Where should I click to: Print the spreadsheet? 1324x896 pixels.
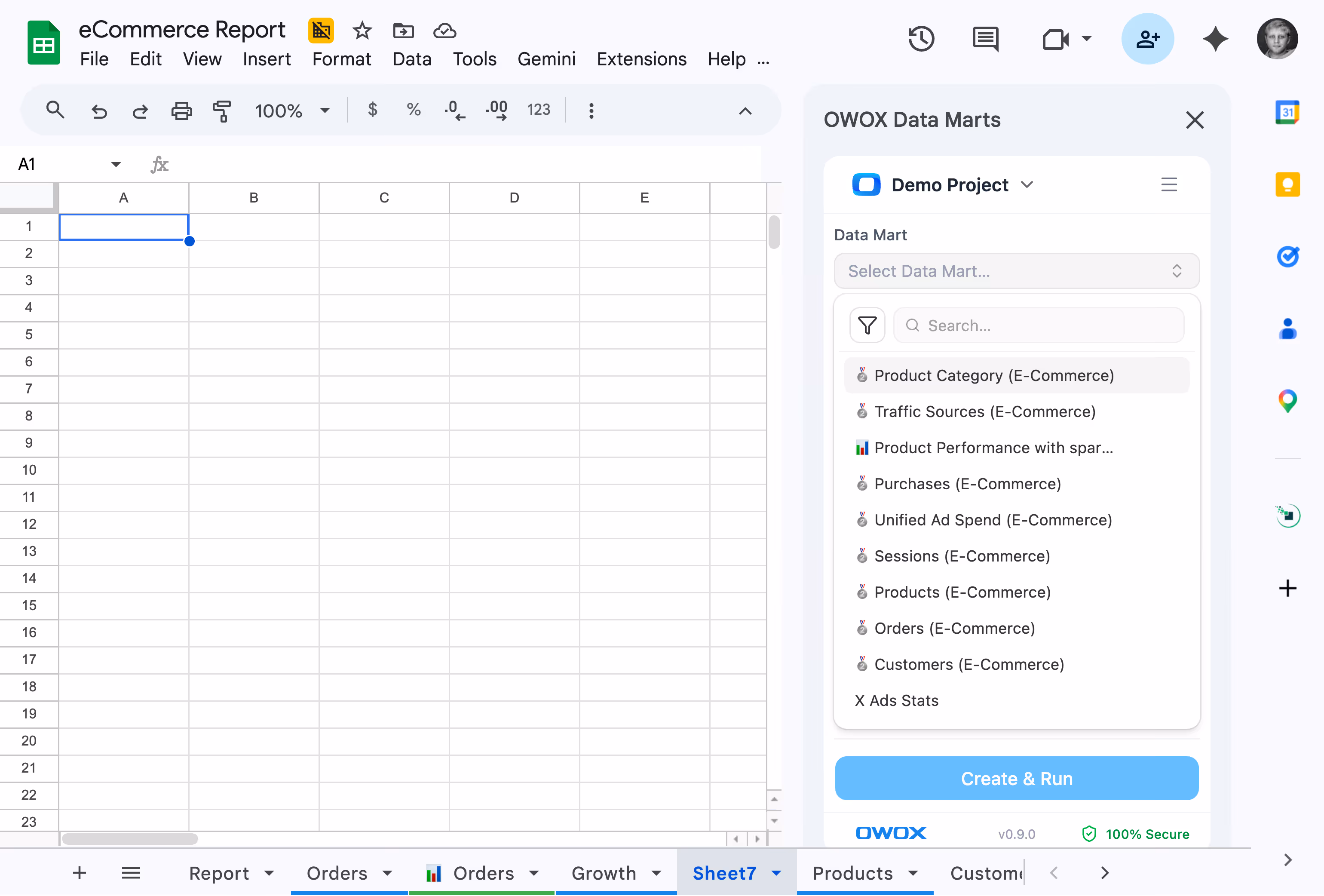coord(182,110)
